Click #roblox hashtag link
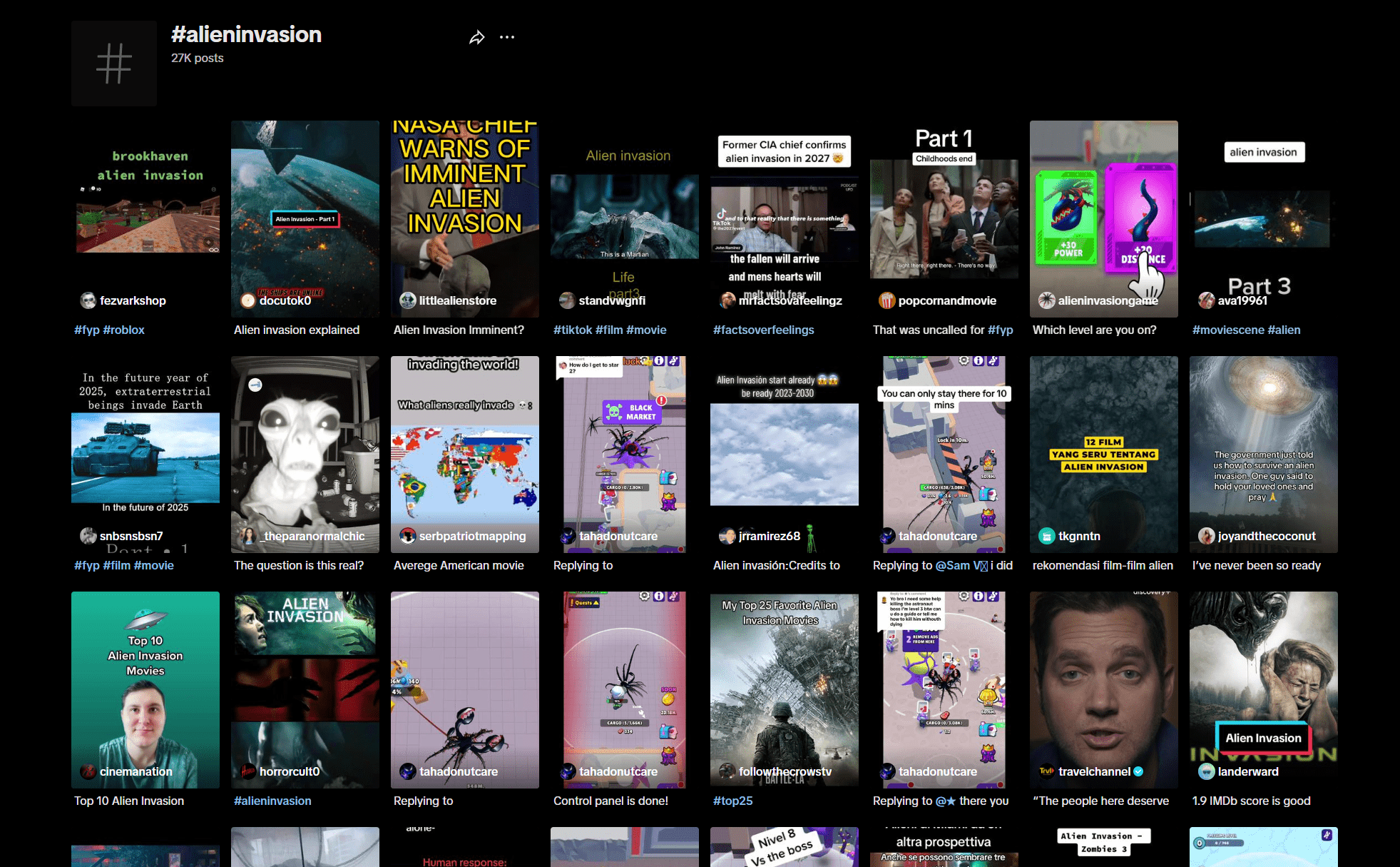The width and height of the screenshot is (1400, 867). (x=123, y=330)
